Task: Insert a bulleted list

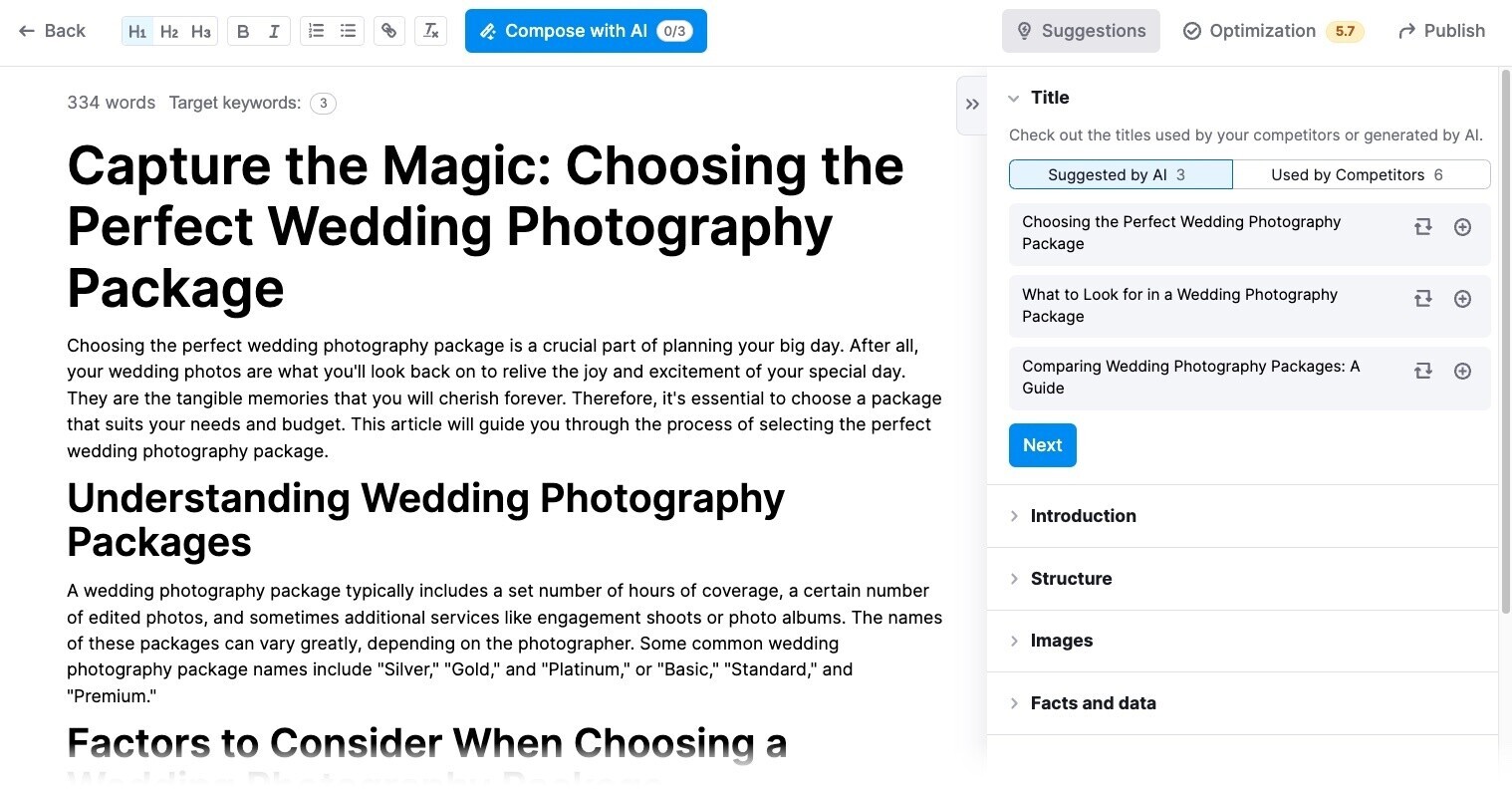Action: (x=347, y=31)
